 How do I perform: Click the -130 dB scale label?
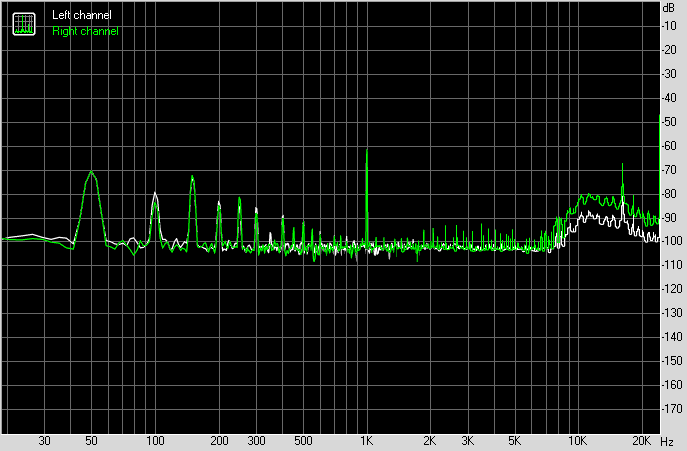point(671,313)
